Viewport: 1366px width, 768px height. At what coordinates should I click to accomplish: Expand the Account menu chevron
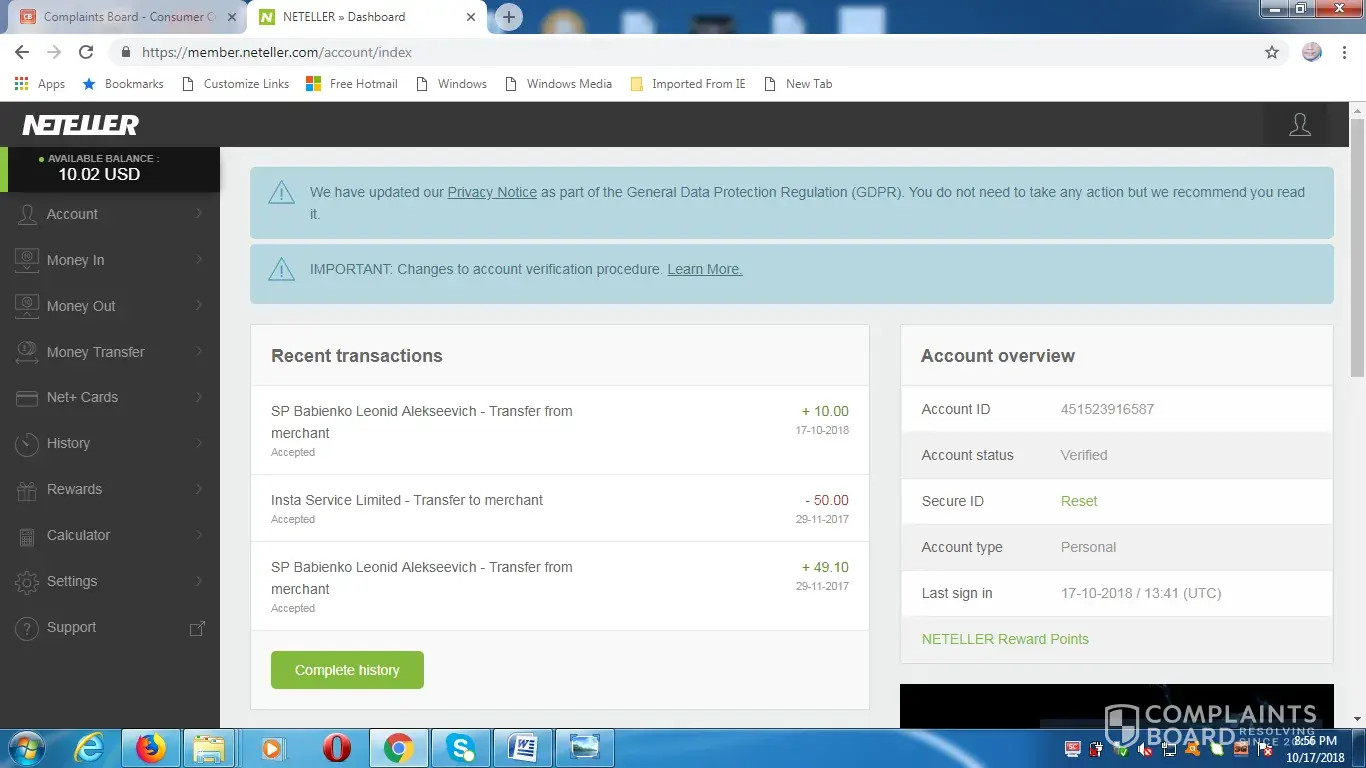pyautogui.click(x=199, y=213)
